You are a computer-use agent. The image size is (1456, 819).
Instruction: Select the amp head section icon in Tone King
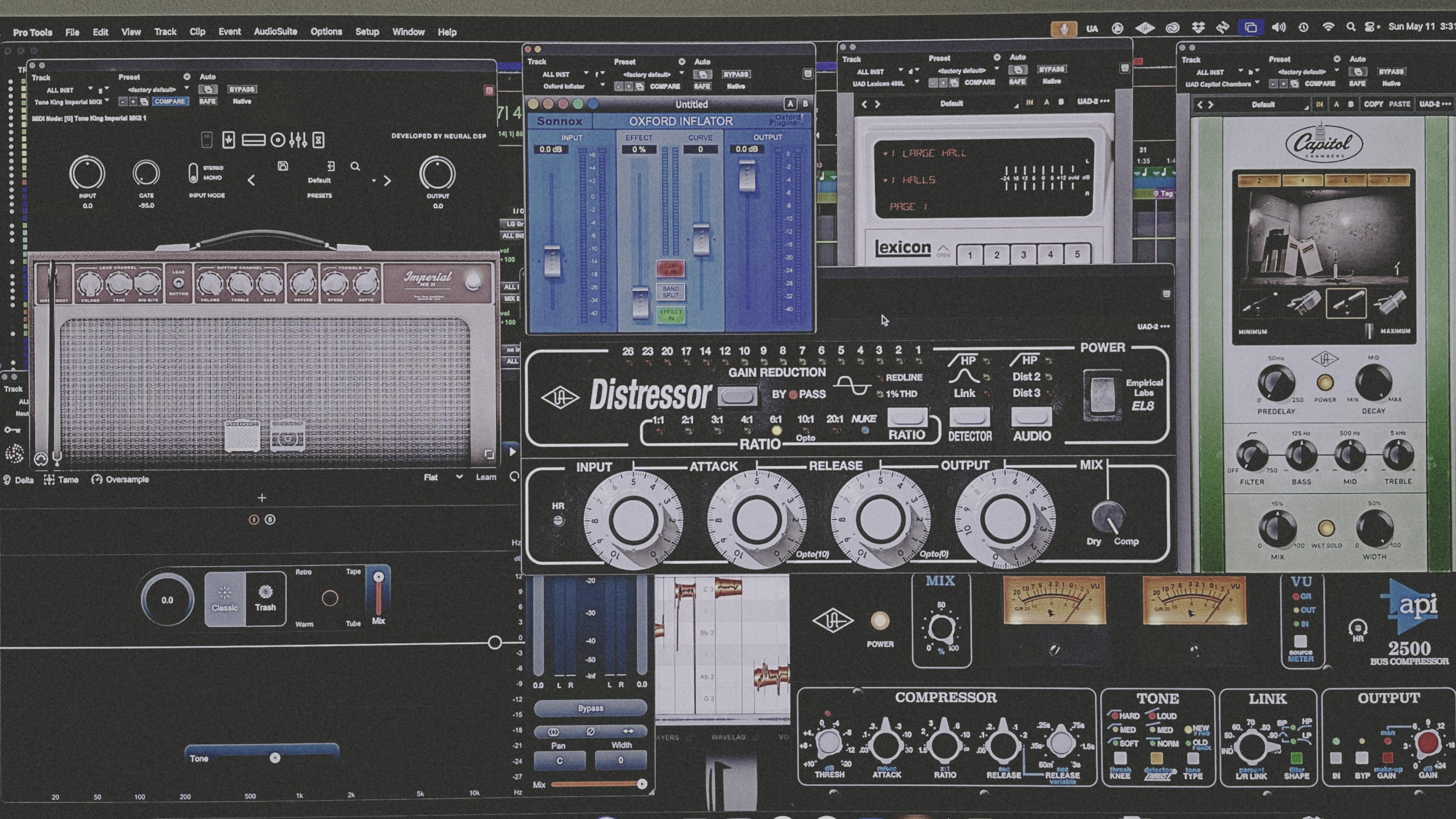point(253,140)
